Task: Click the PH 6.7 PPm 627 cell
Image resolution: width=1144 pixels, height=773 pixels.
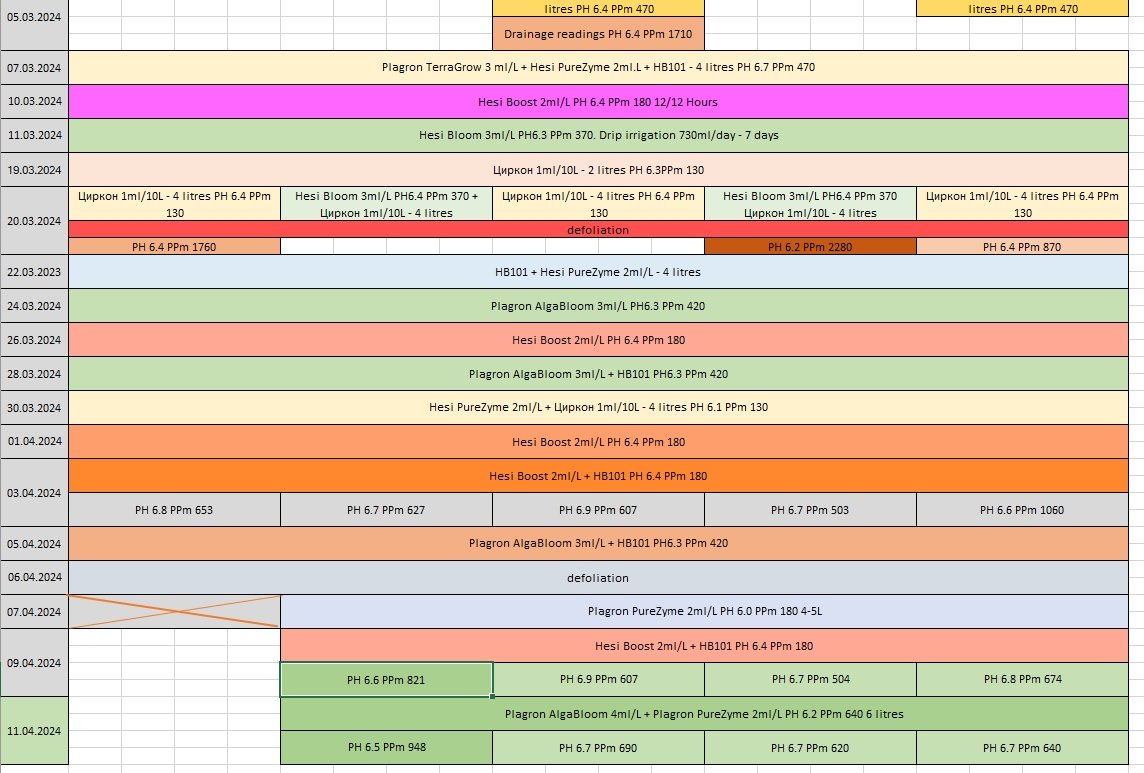Action: coord(387,509)
